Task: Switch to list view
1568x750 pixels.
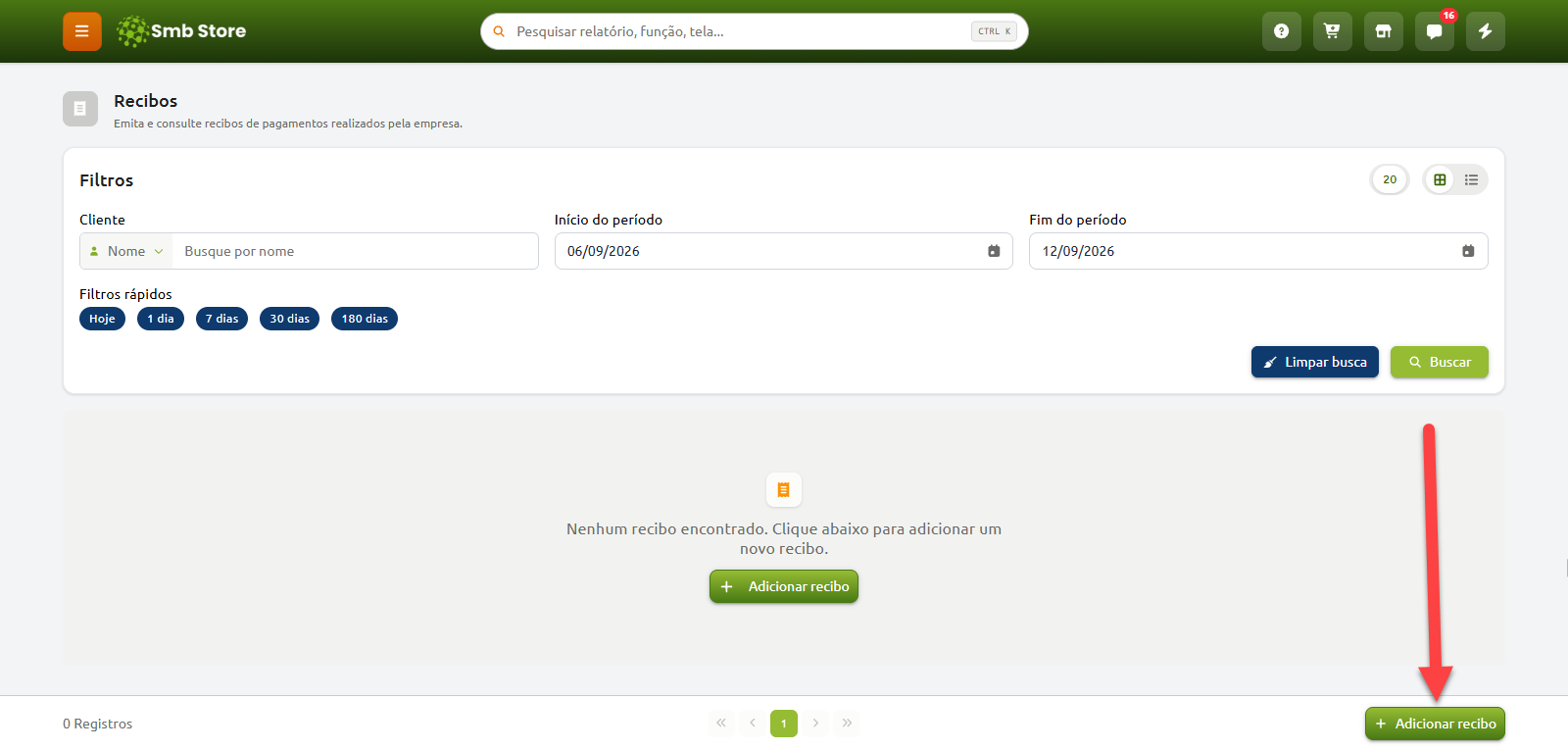Action: [x=1471, y=179]
